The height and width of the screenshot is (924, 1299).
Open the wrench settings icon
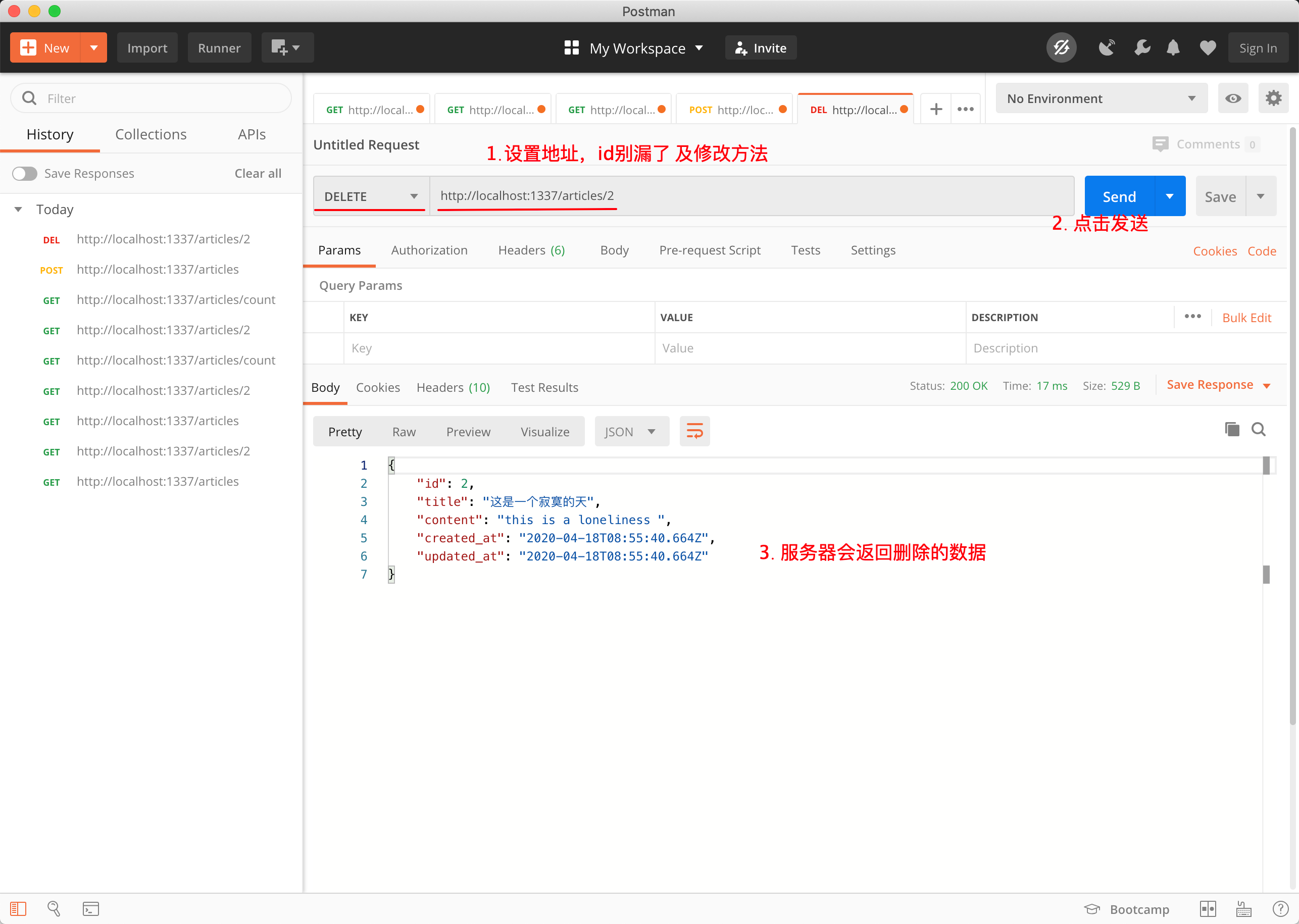[1141, 48]
